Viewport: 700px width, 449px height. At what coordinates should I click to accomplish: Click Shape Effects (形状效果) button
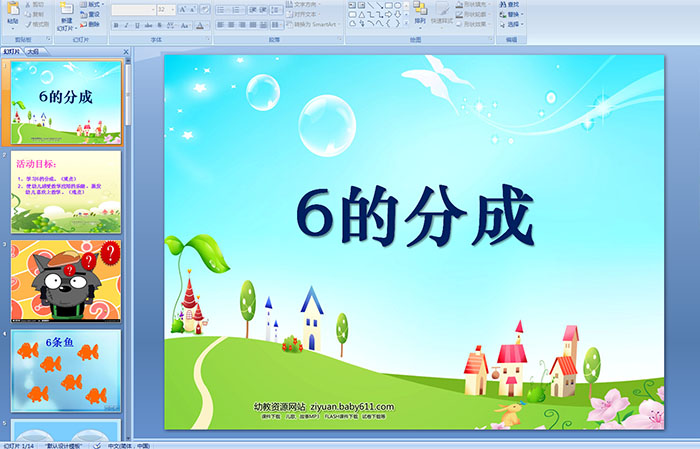[474, 24]
